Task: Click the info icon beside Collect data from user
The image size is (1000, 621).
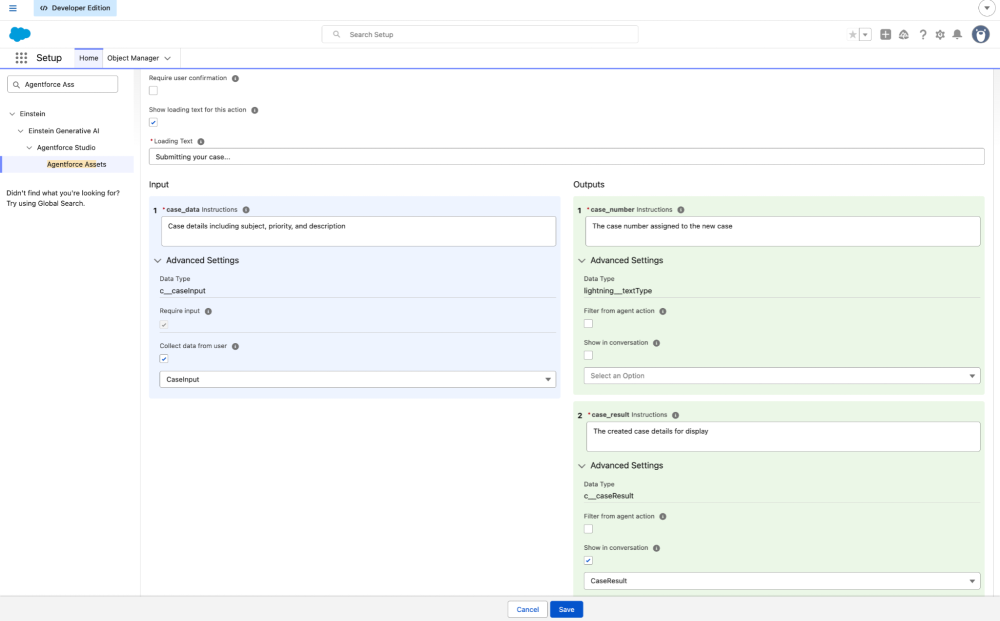Action: (x=235, y=346)
